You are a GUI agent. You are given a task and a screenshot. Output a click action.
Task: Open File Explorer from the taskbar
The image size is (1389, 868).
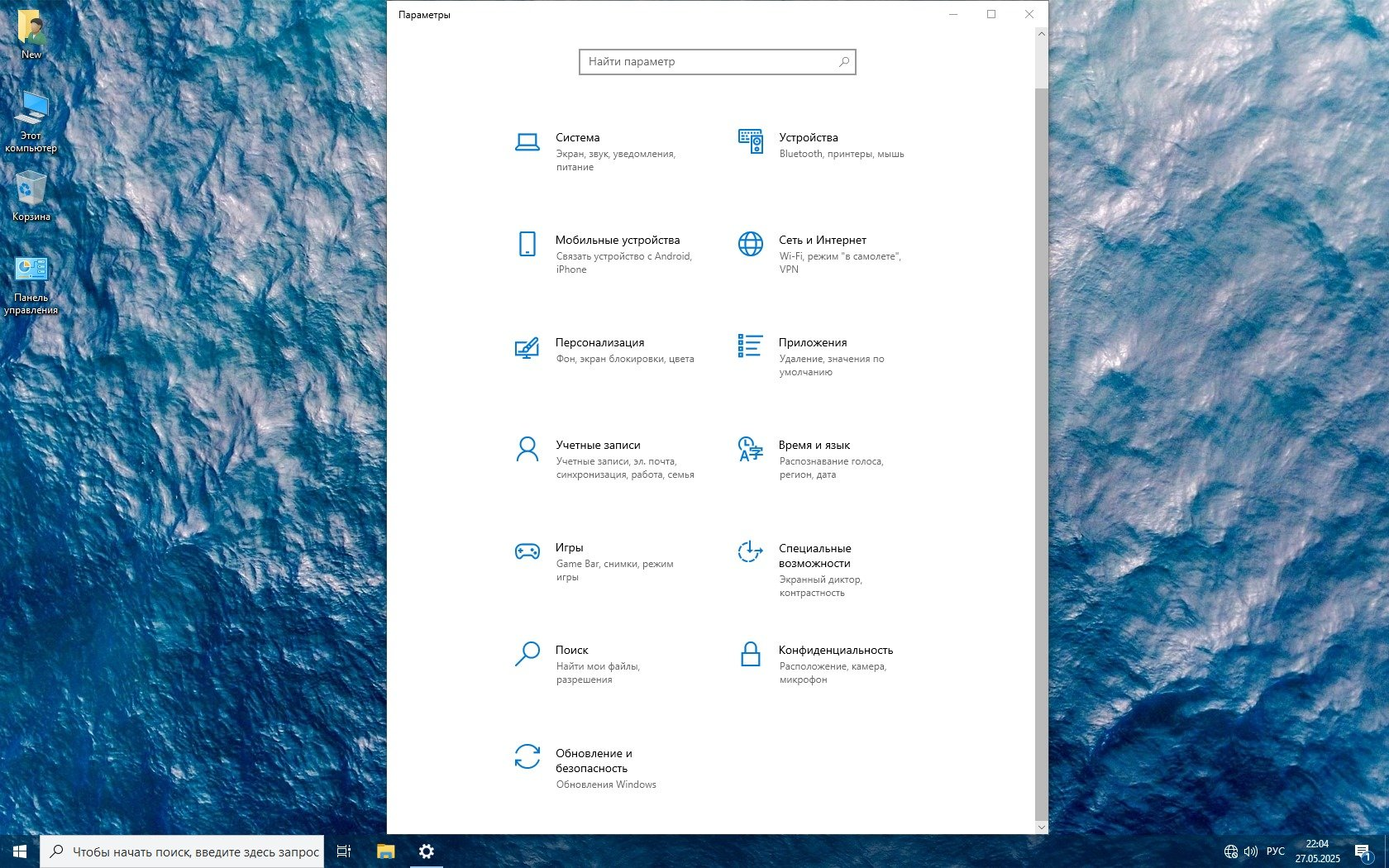point(385,851)
